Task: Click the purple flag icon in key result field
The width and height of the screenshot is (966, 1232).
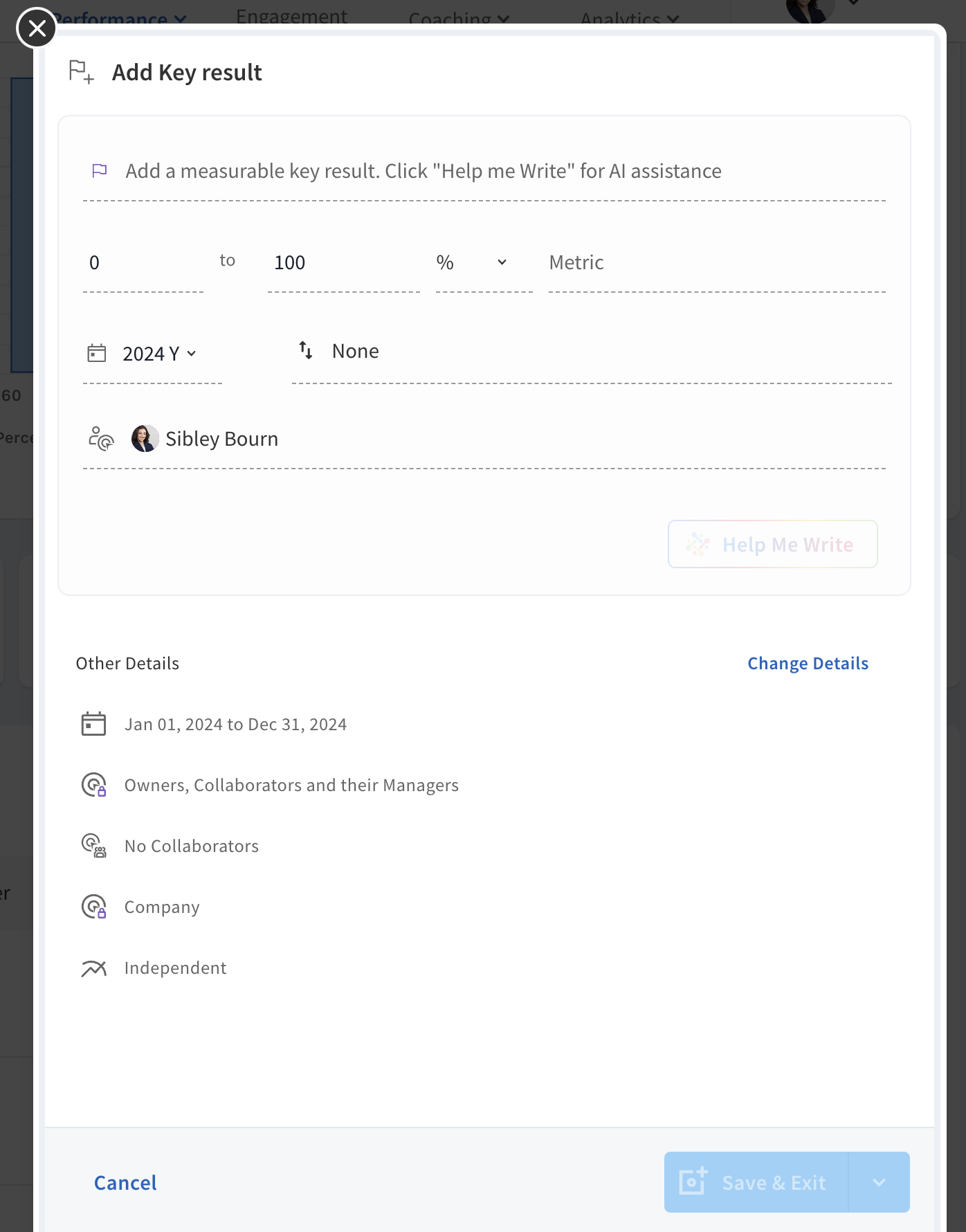Action: pos(100,170)
